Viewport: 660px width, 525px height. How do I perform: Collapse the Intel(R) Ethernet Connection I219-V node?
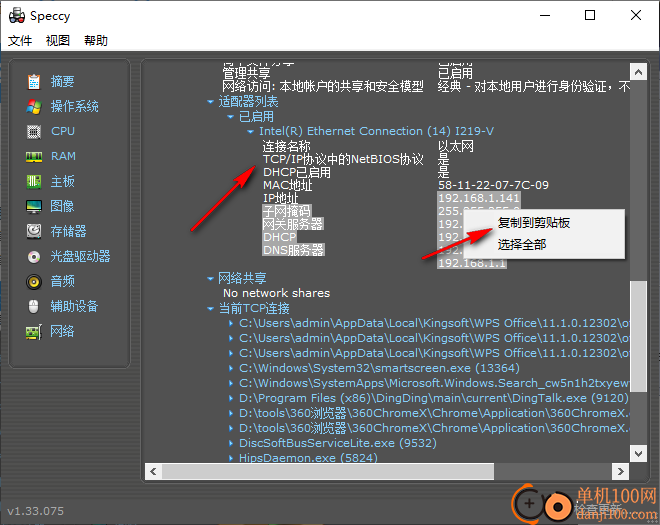[250, 132]
